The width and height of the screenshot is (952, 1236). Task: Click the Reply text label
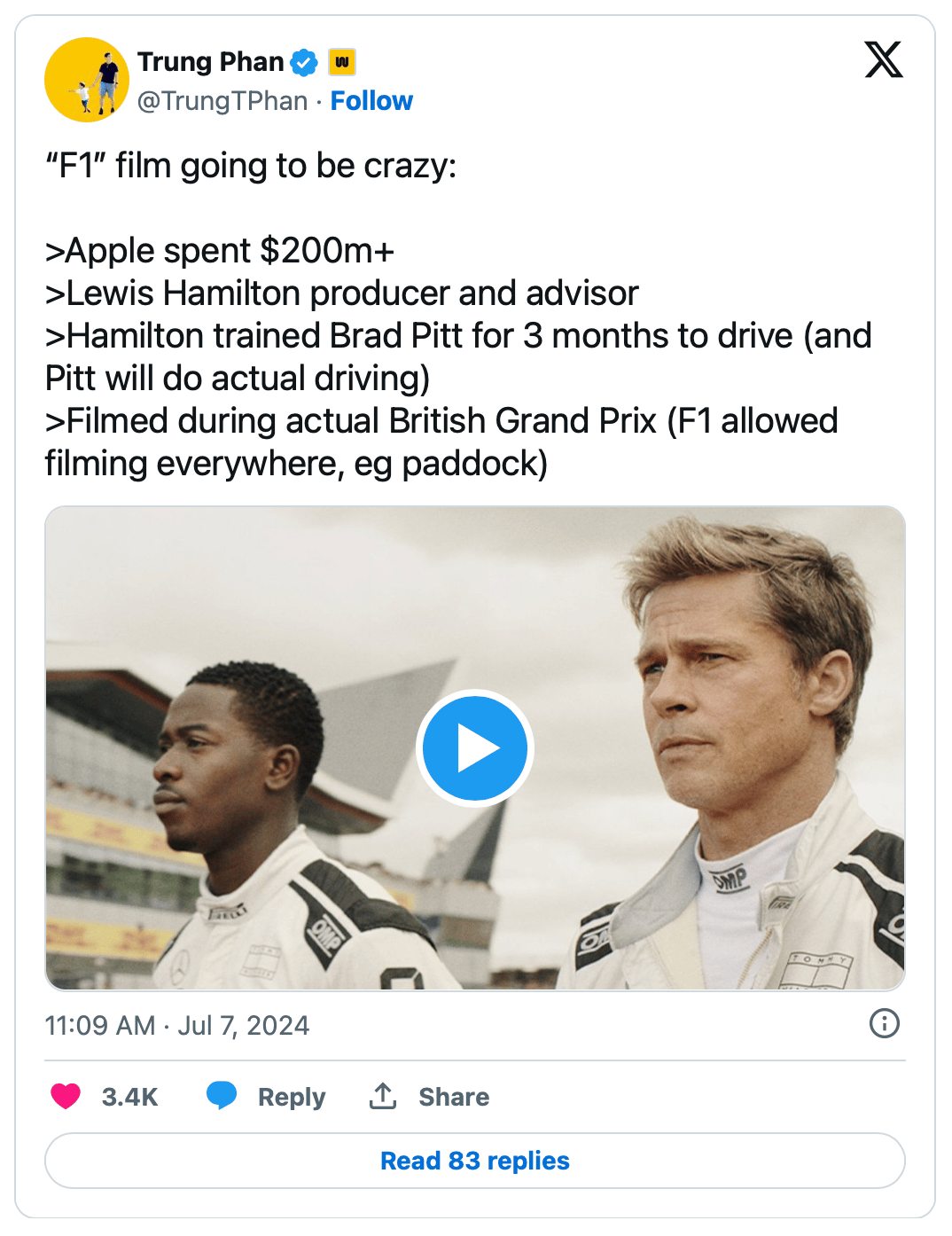pos(292,1097)
